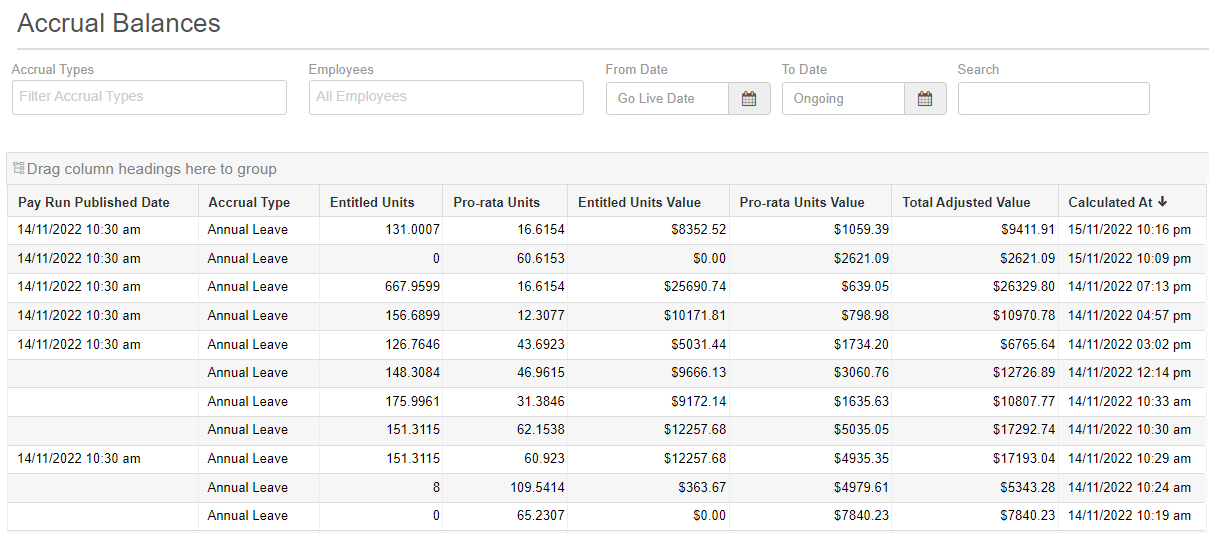The image size is (1209, 533).
Task: Open the From Date calendar picker icon
Action: [749, 98]
